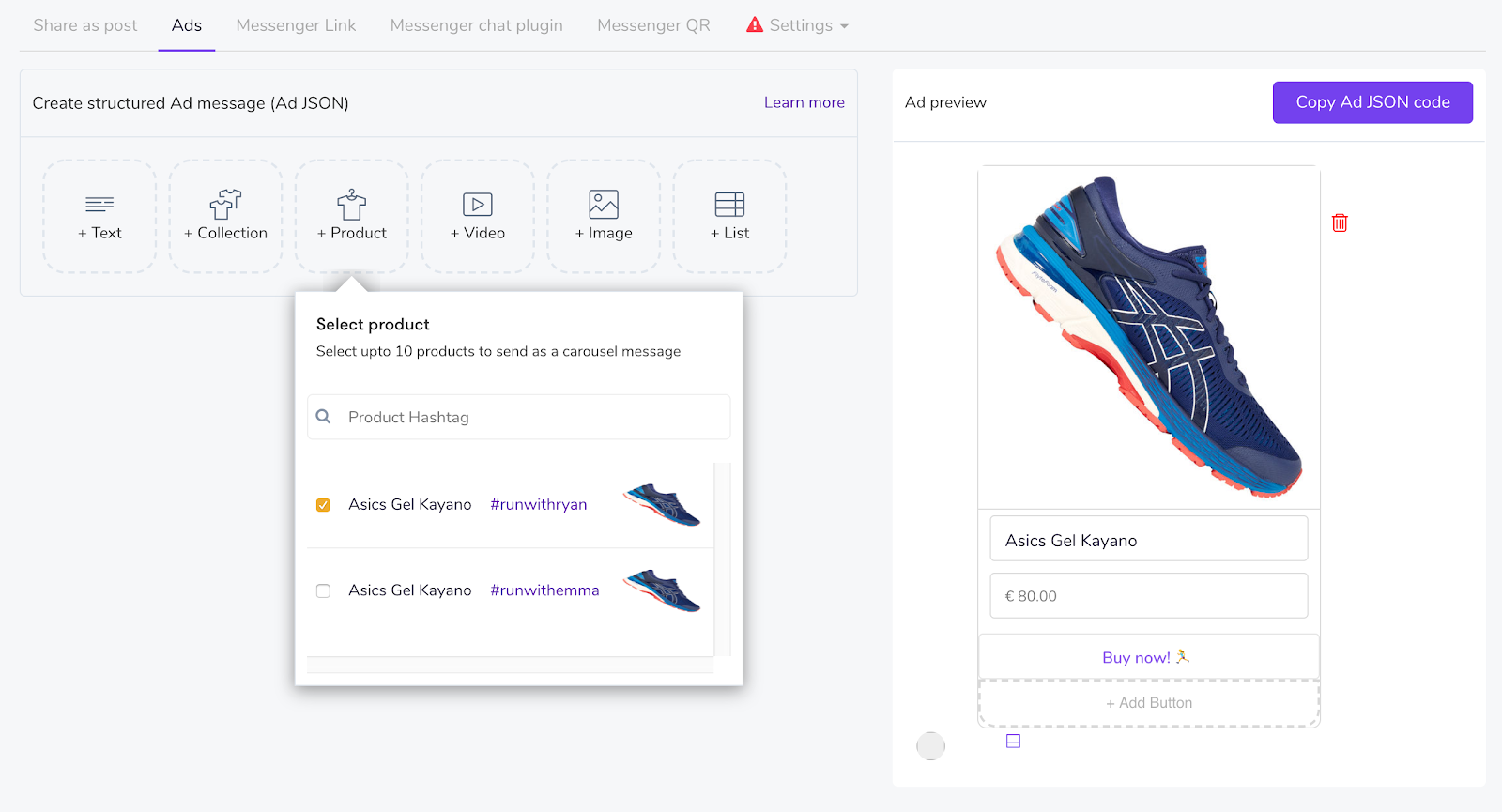Screen dimensions: 1502x812
Task: Add a Collection block
Action: click(x=225, y=217)
